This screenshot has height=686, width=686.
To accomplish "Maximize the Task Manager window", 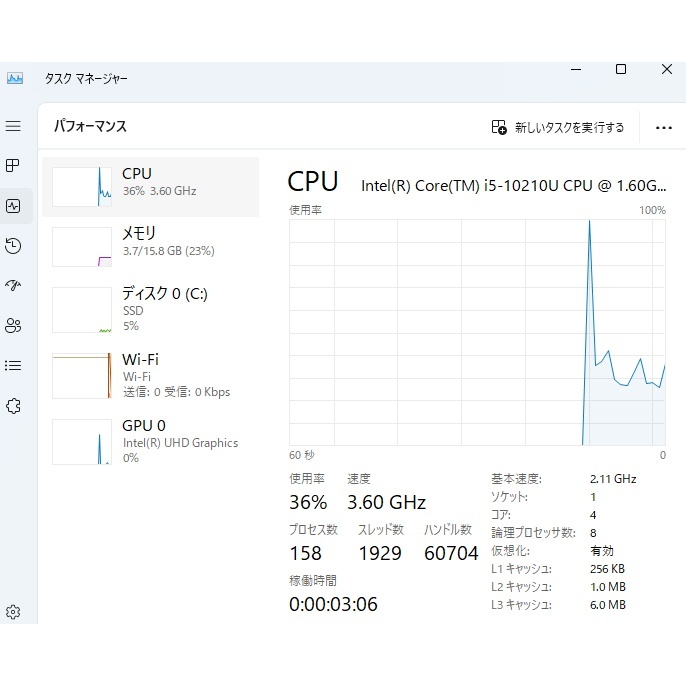I will click(621, 69).
